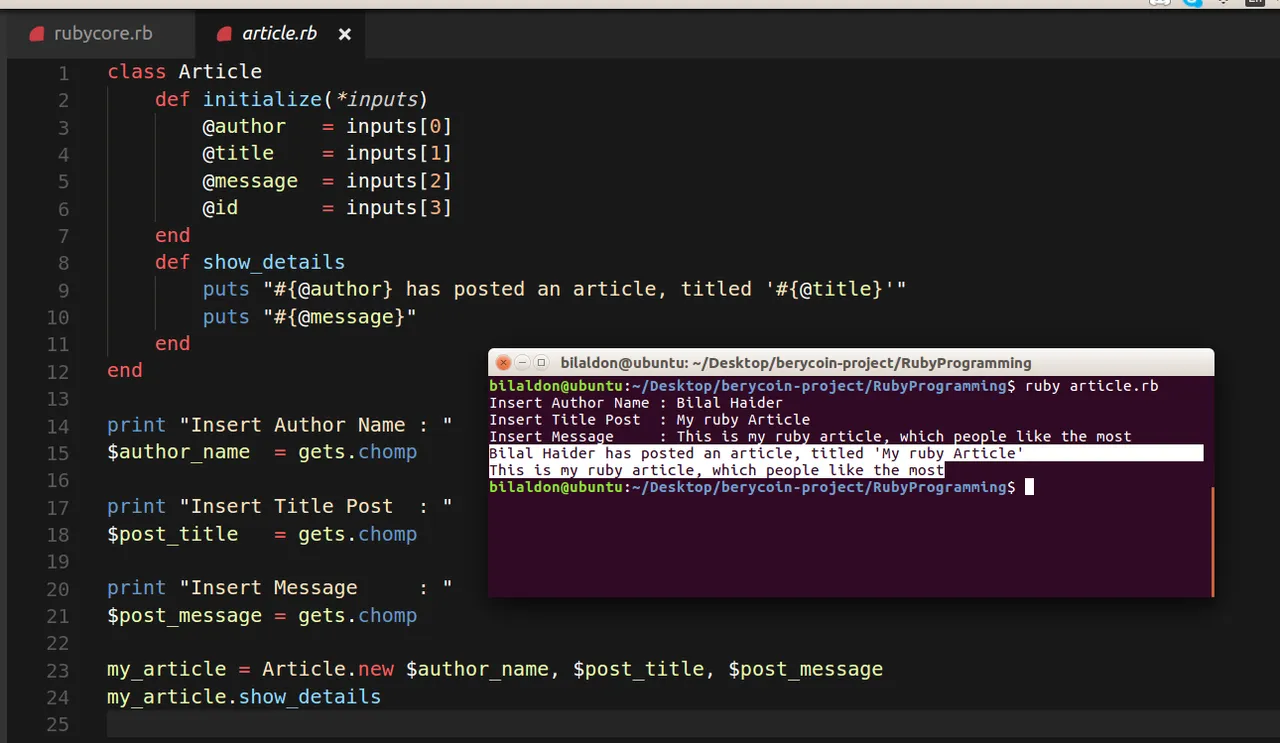Click 'print "Insert Title Post' on line 17
This screenshot has height=743, width=1280.
(x=280, y=506)
